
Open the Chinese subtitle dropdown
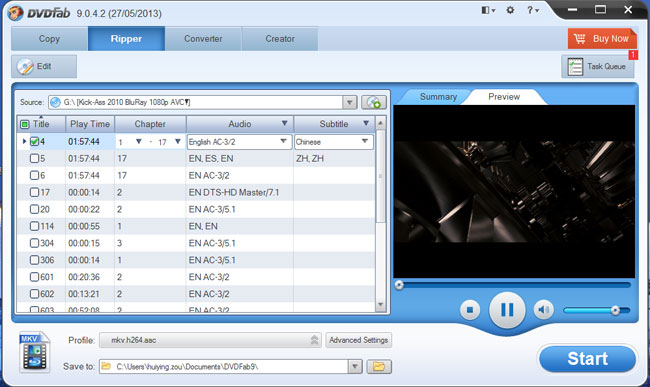(x=334, y=142)
